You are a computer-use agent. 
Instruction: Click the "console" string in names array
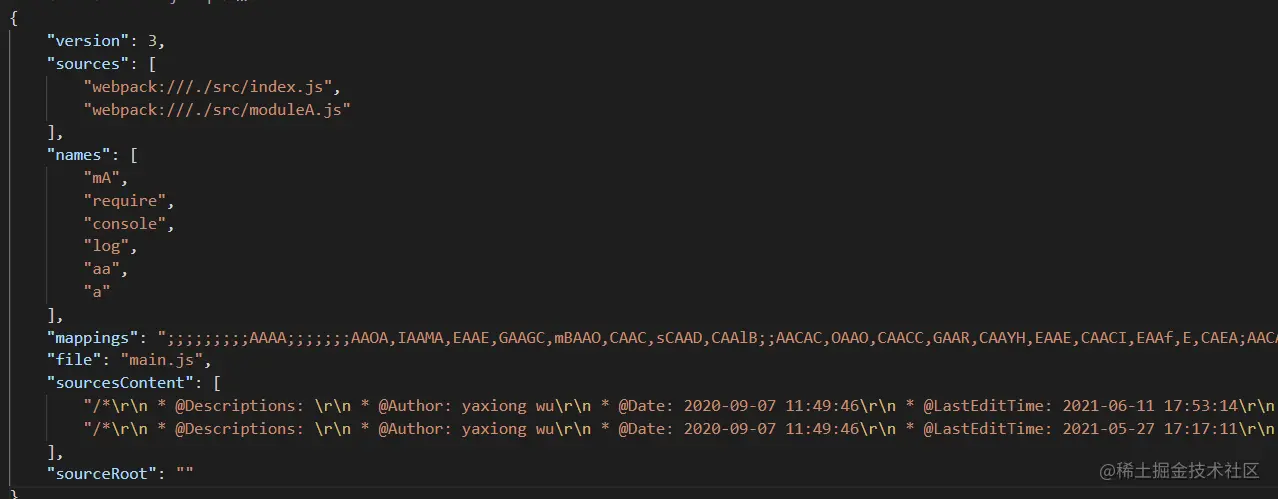point(129,224)
